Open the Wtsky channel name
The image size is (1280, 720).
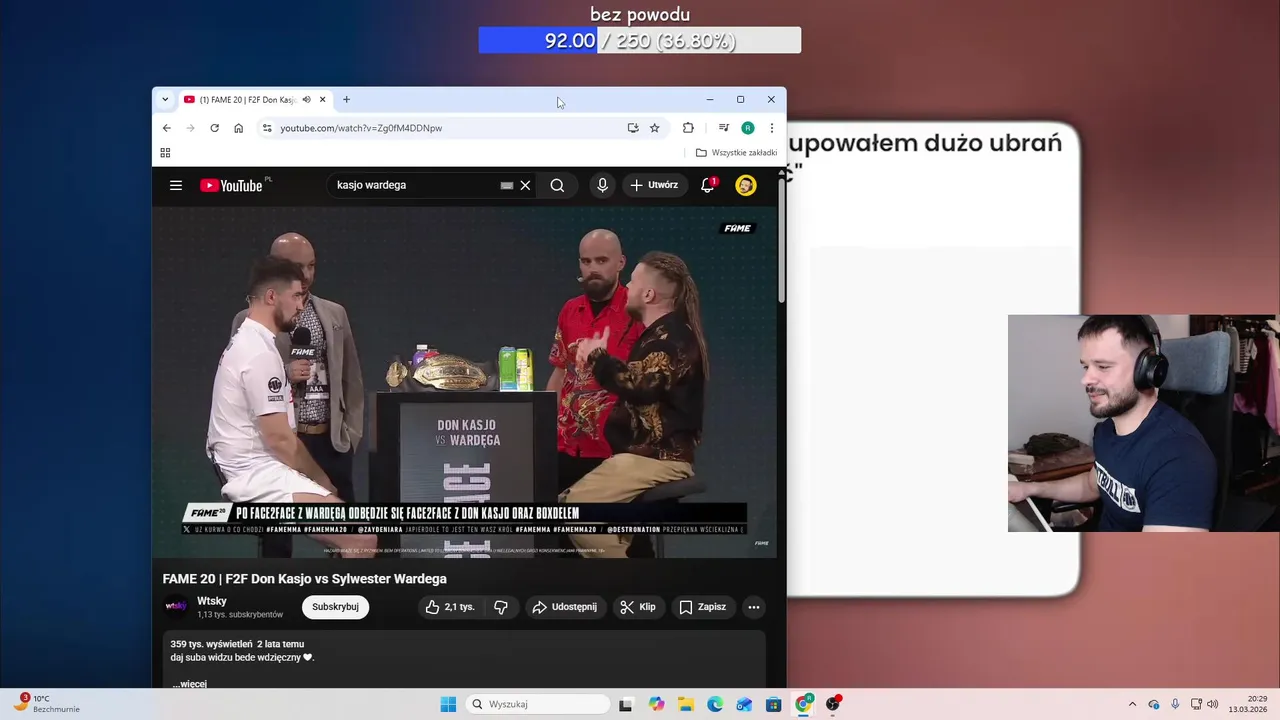(x=212, y=601)
